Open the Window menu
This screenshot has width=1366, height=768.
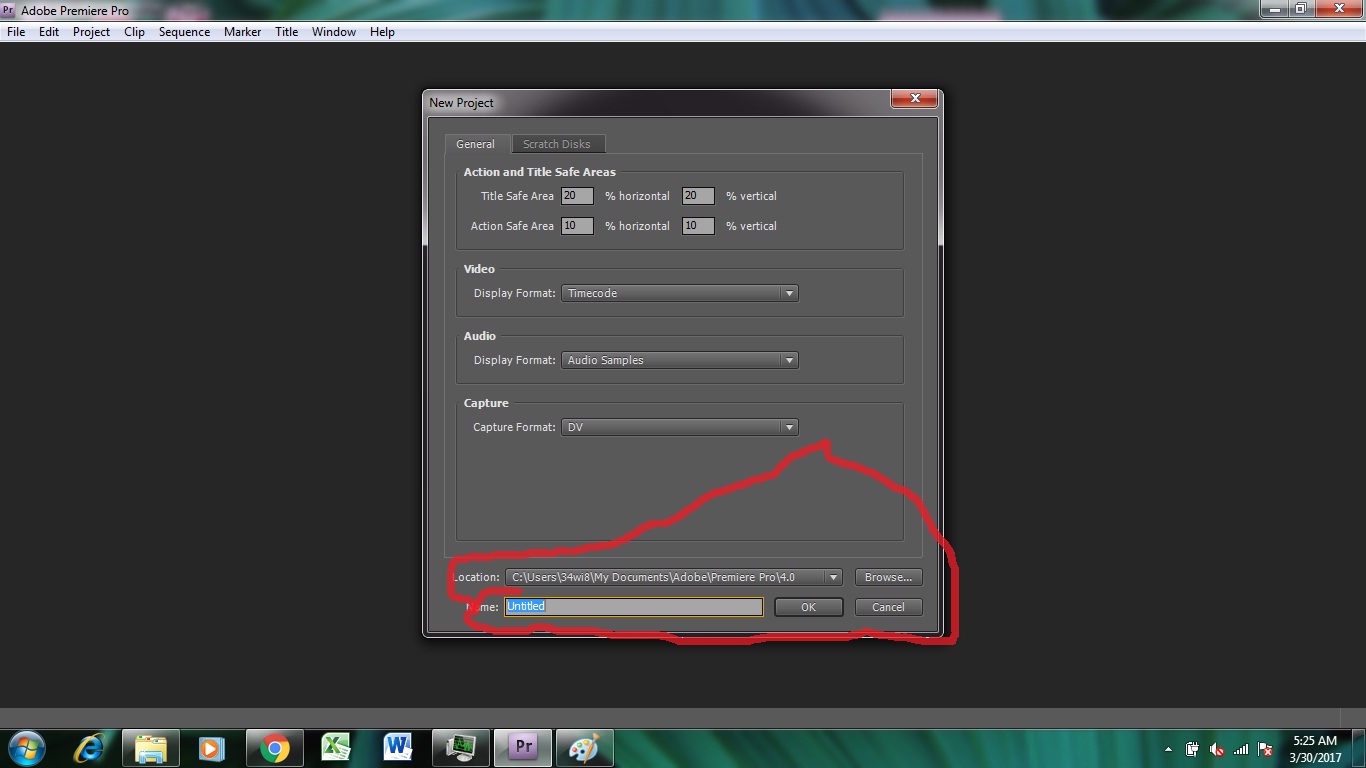click(x=334, y=32)
